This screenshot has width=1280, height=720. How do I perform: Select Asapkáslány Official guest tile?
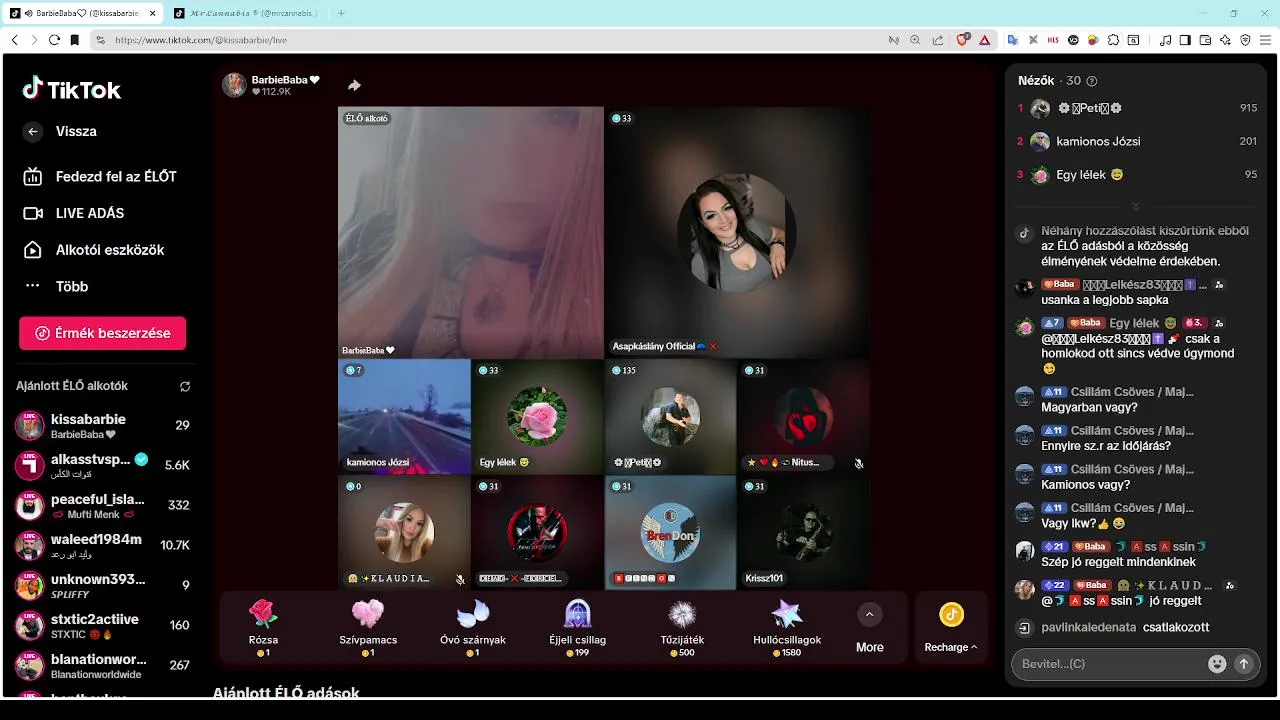point(736,232)
